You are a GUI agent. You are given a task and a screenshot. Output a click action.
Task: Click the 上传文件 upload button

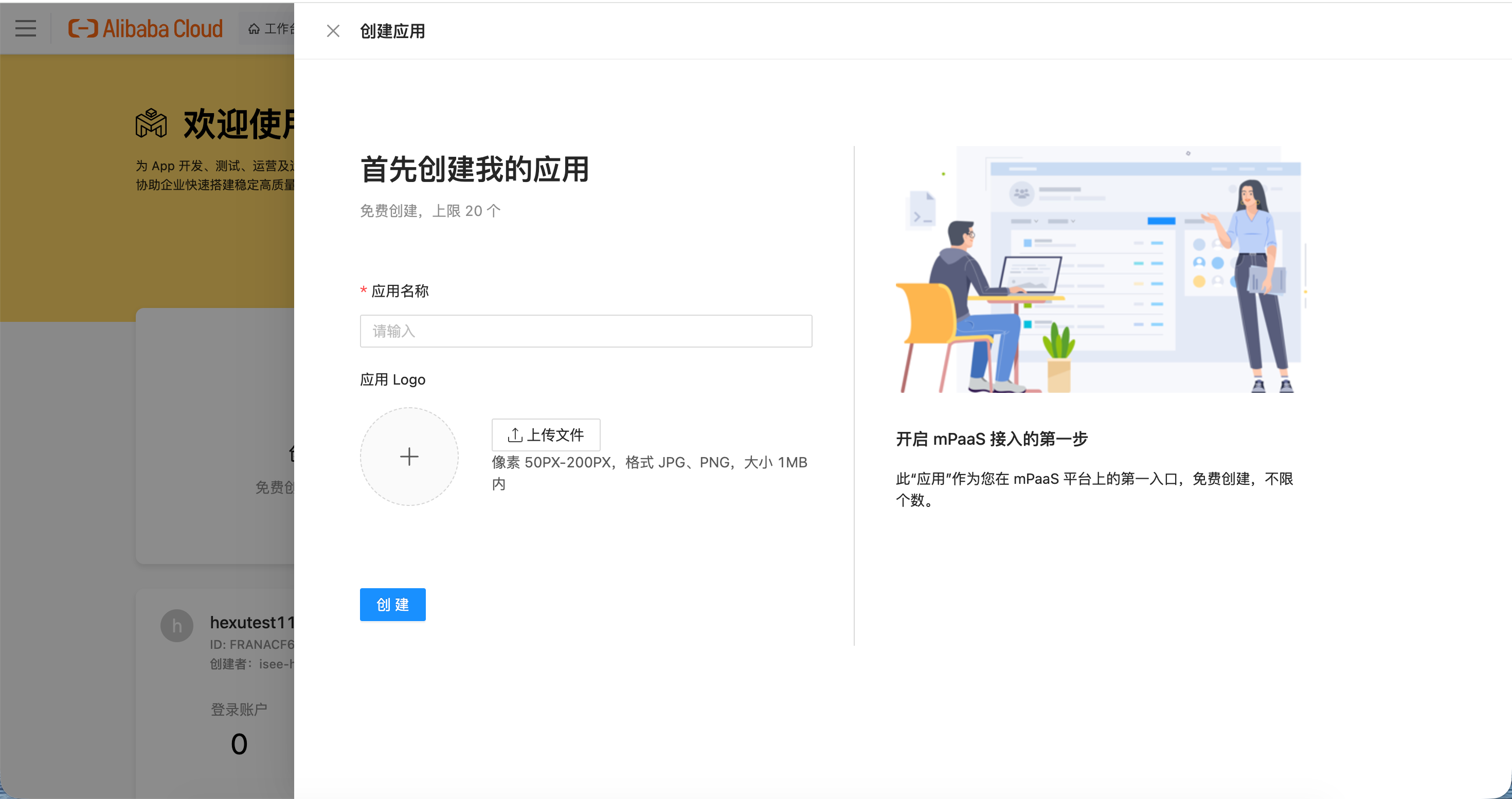[x=545, y=434]
